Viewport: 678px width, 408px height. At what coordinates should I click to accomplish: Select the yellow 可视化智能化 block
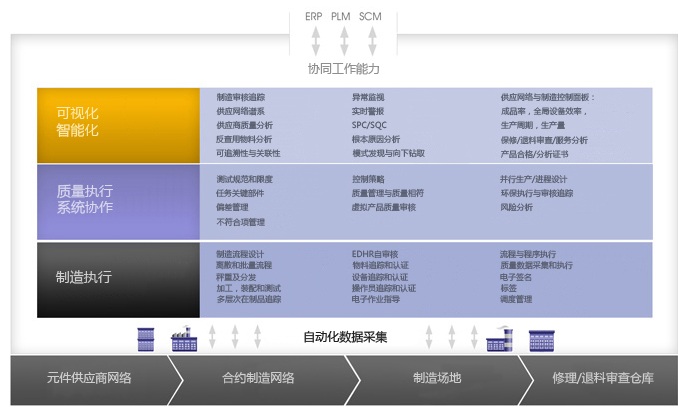coord(118,125)
